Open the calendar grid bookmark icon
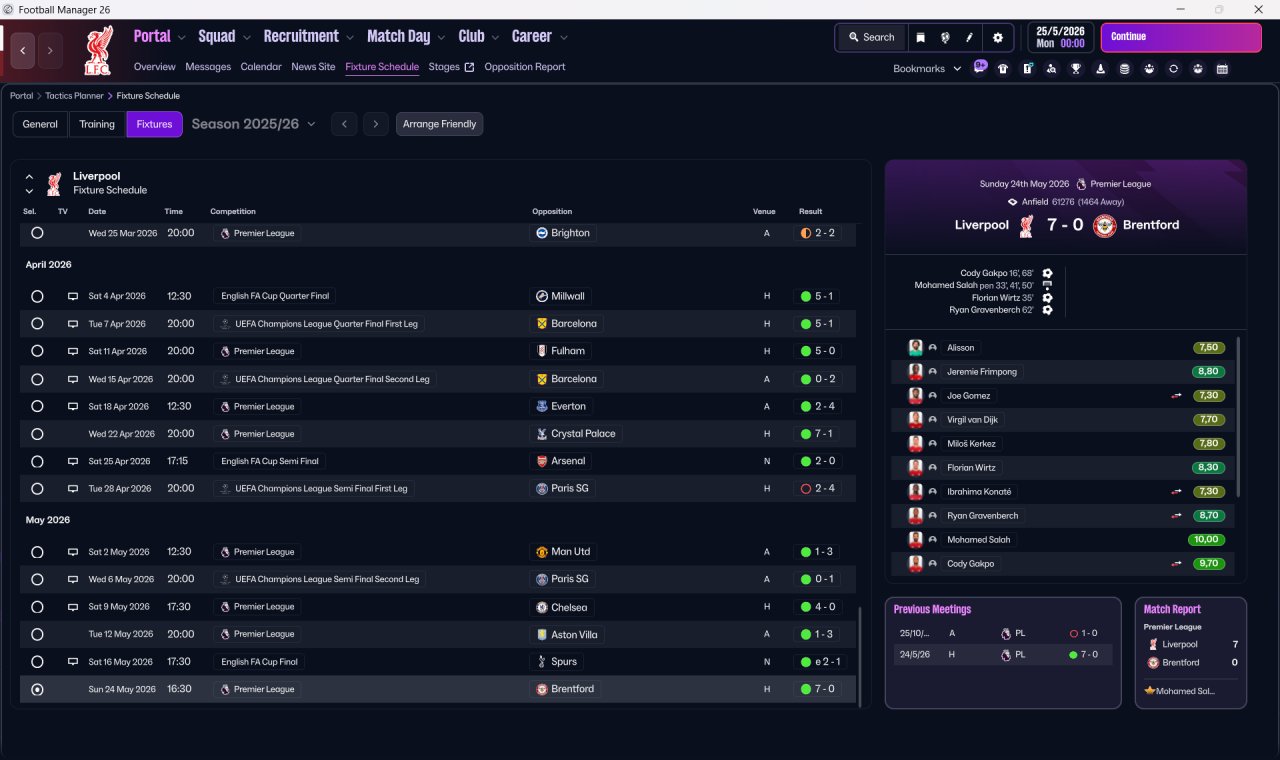 pyautogui.click(x=1222, y=69)
